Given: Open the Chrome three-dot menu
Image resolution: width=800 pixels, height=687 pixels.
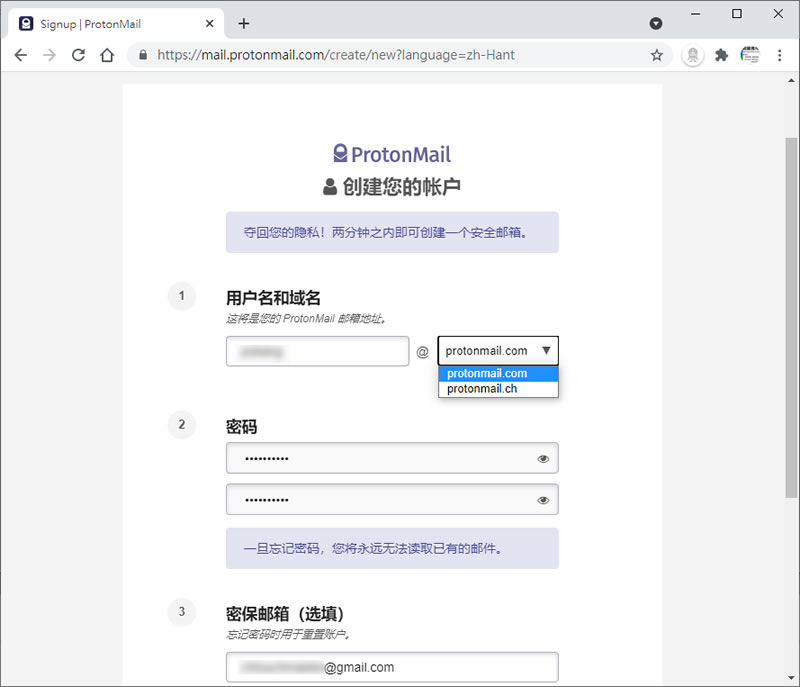Looking at the screenshot, I should tap(779, 55).
